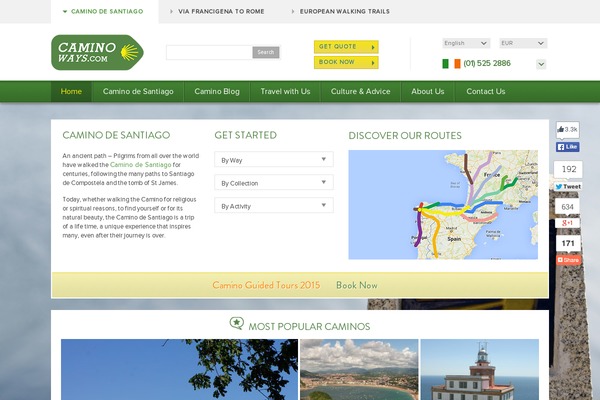Open the By Activity dropdown
This screenshot has height=400, width=600.
tap(274, 206)
